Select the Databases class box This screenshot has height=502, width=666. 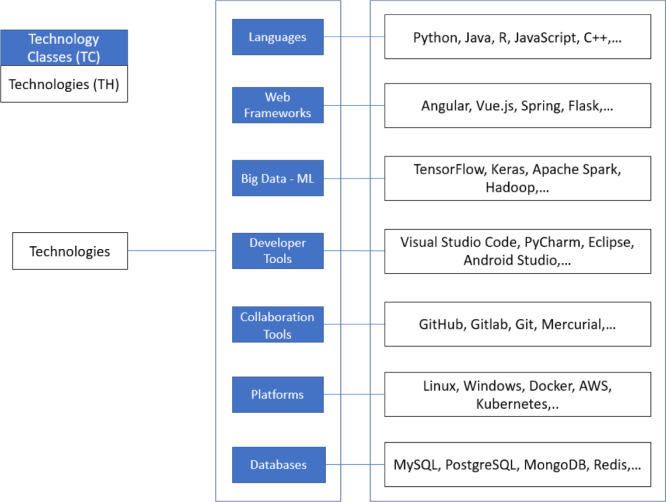279,465
